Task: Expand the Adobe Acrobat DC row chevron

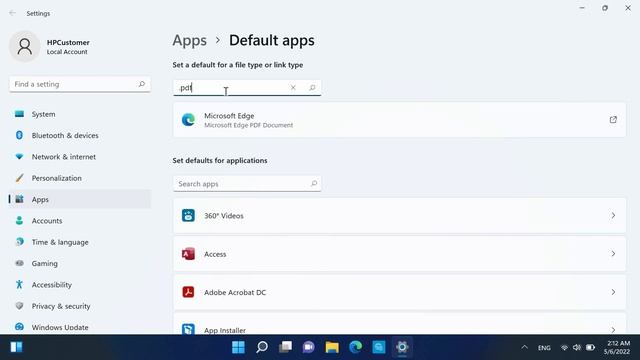Action: [613, 292]
